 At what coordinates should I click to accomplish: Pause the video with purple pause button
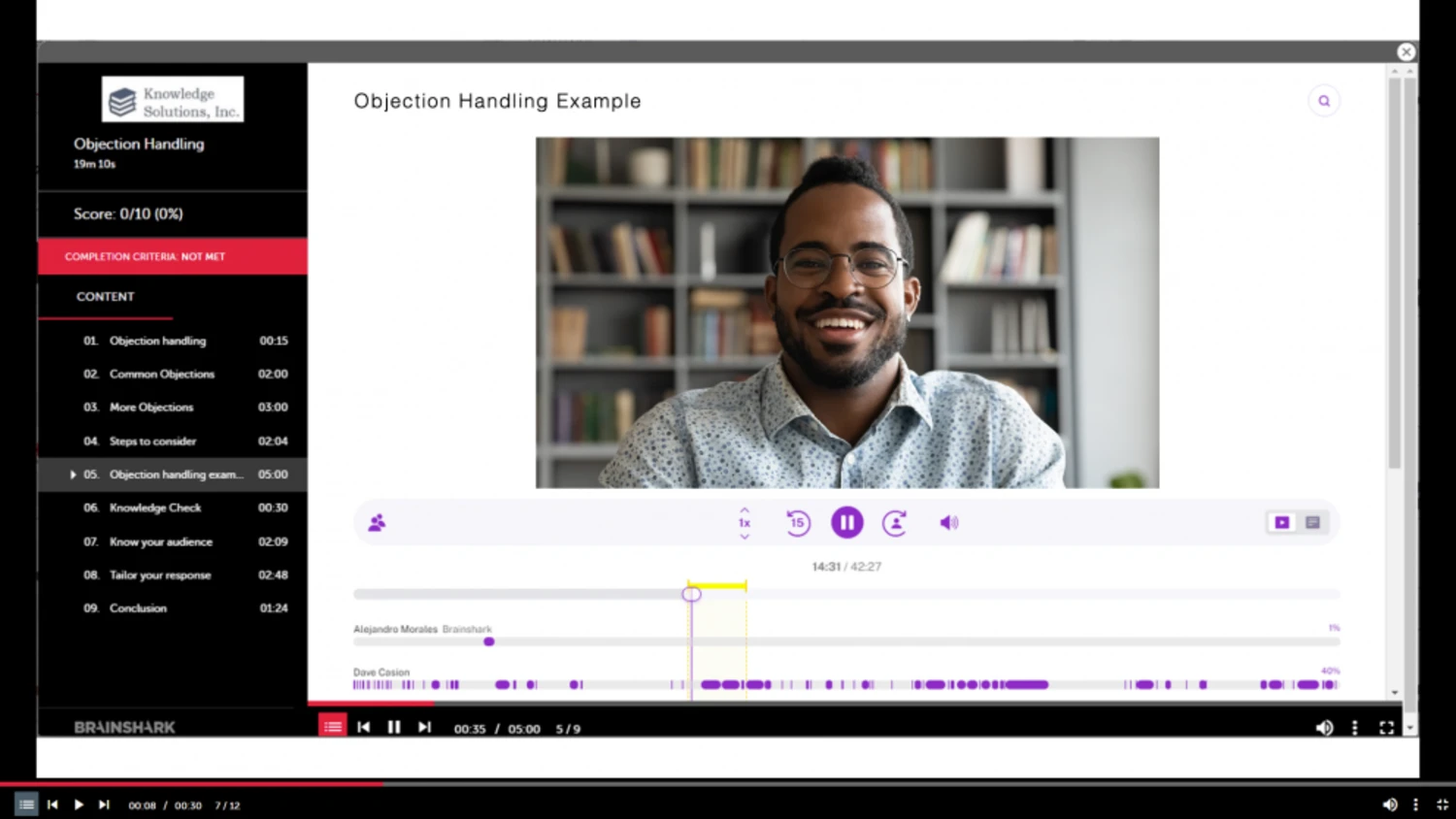[x=847, y=523]
